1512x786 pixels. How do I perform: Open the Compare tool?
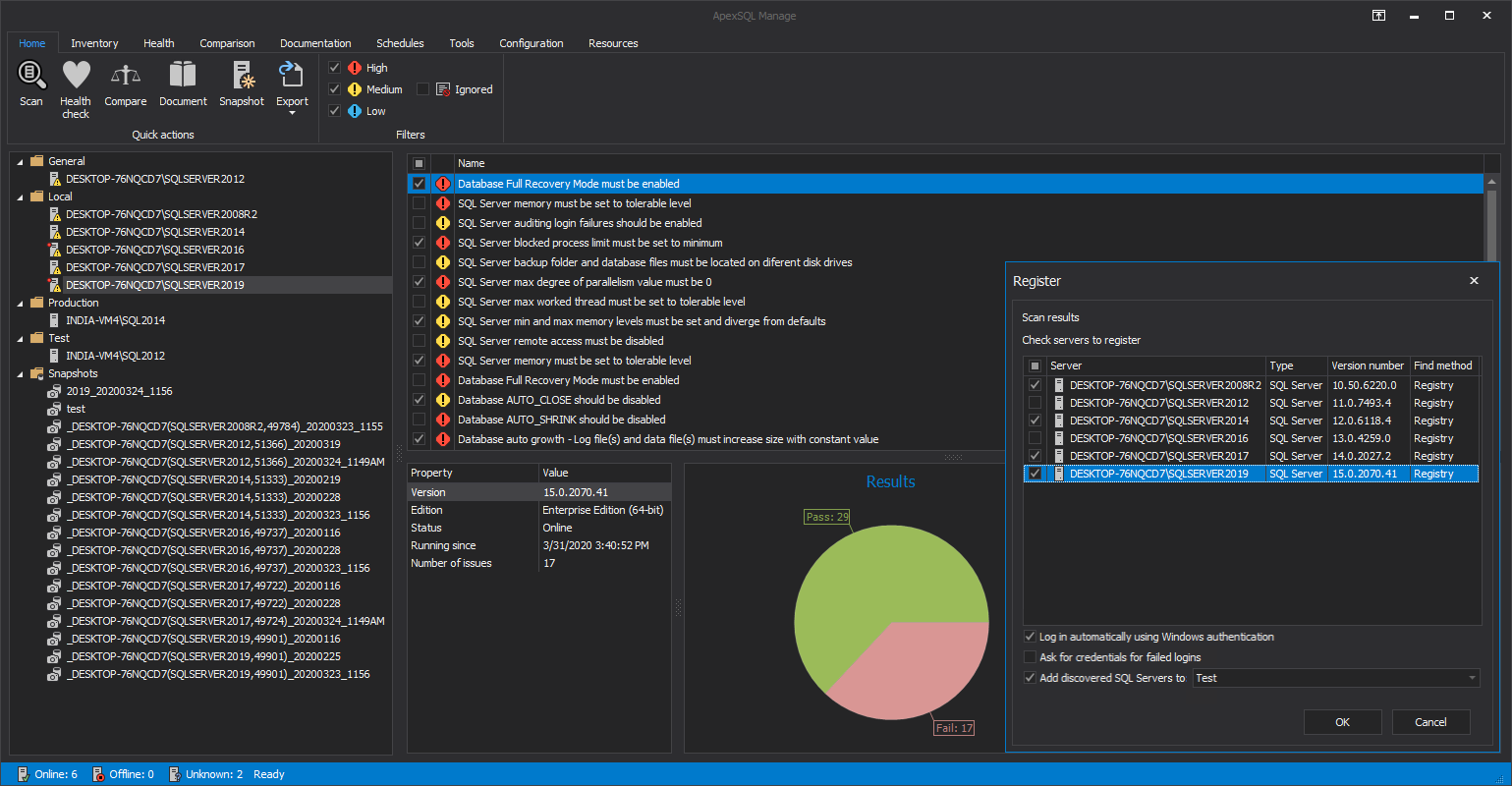coord(126,83)
